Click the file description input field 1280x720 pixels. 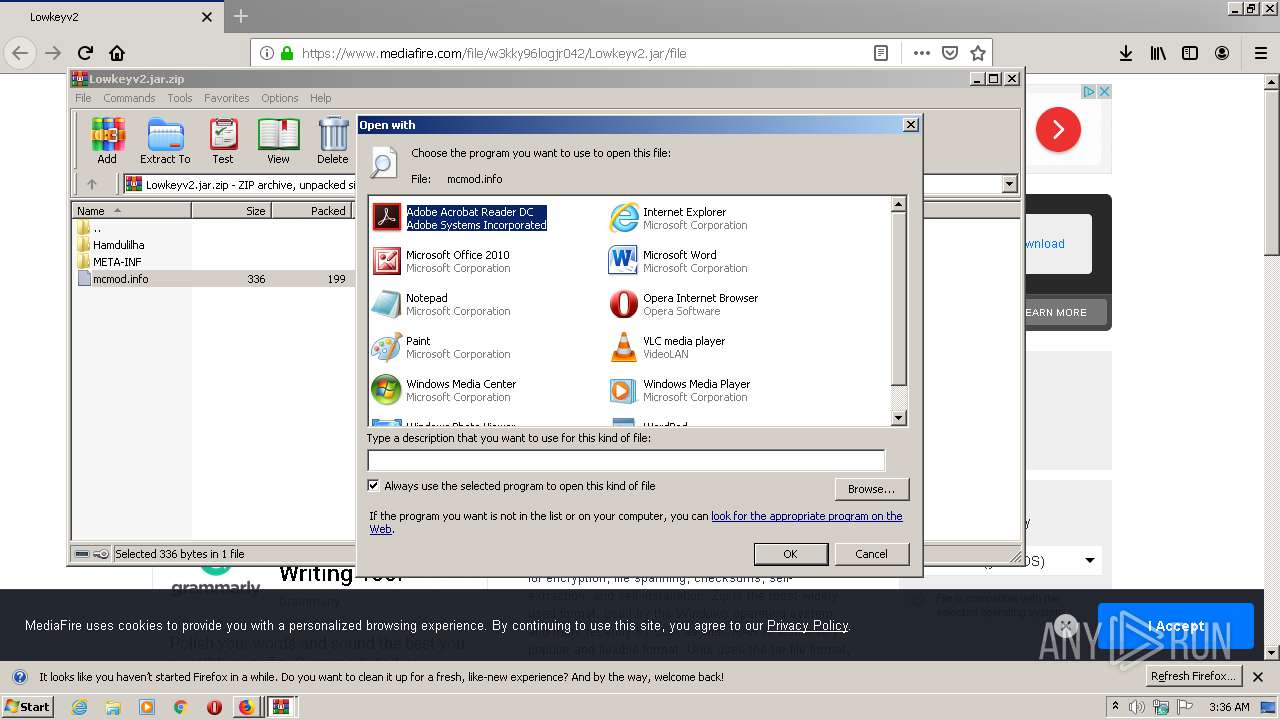coord(626,460)
